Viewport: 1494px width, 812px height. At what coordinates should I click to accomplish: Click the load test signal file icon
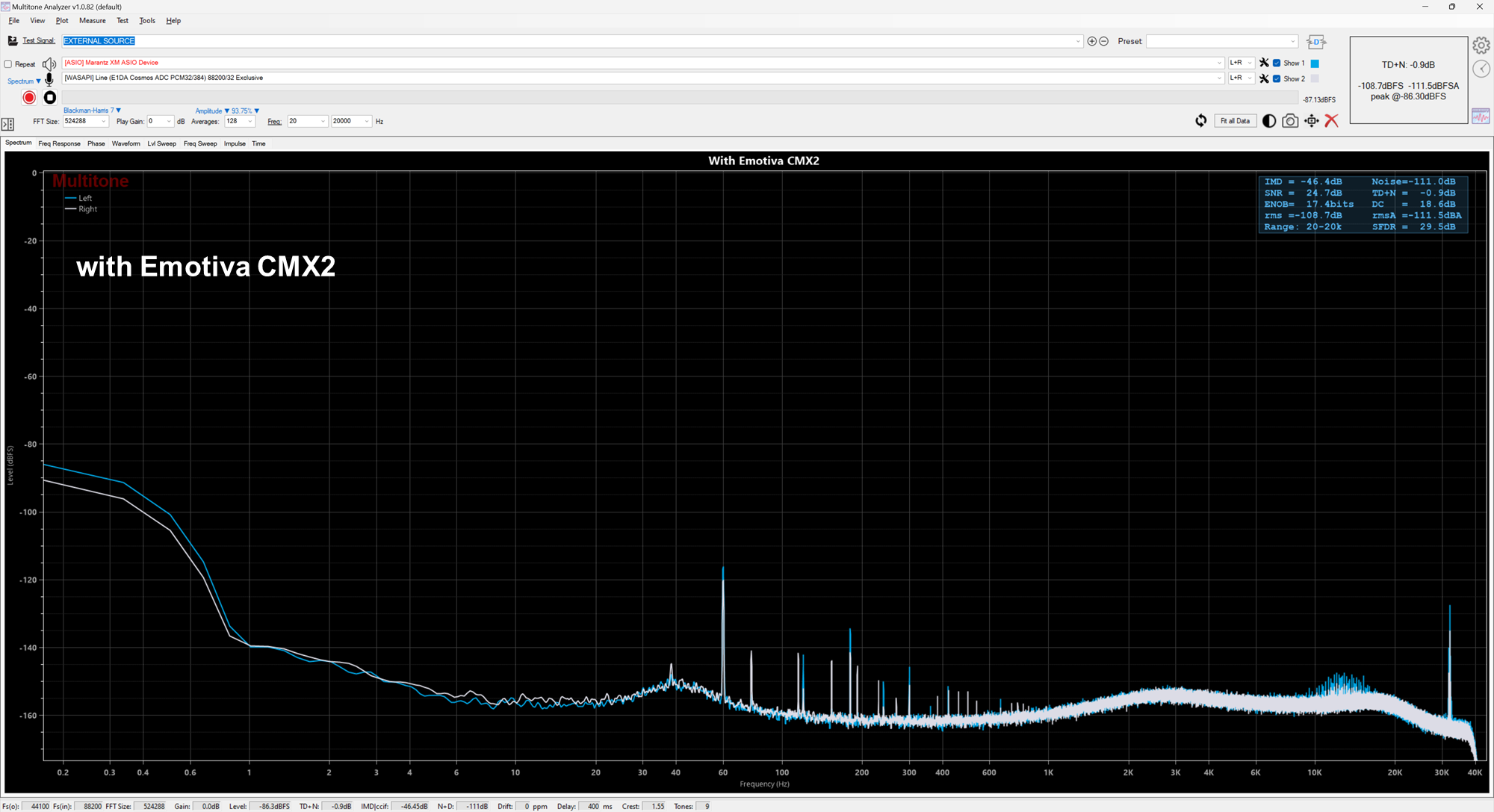click(x=12, y=40)
